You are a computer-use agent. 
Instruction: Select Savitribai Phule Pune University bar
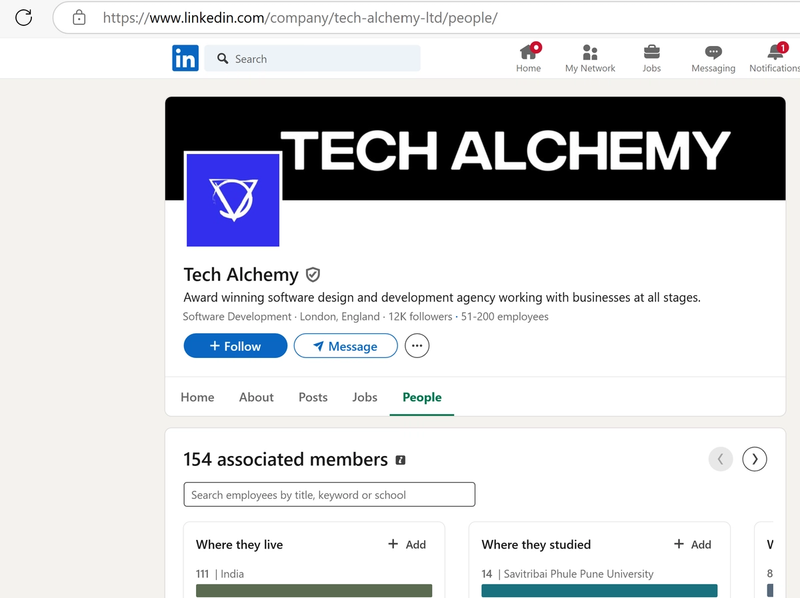pos(599,590)
